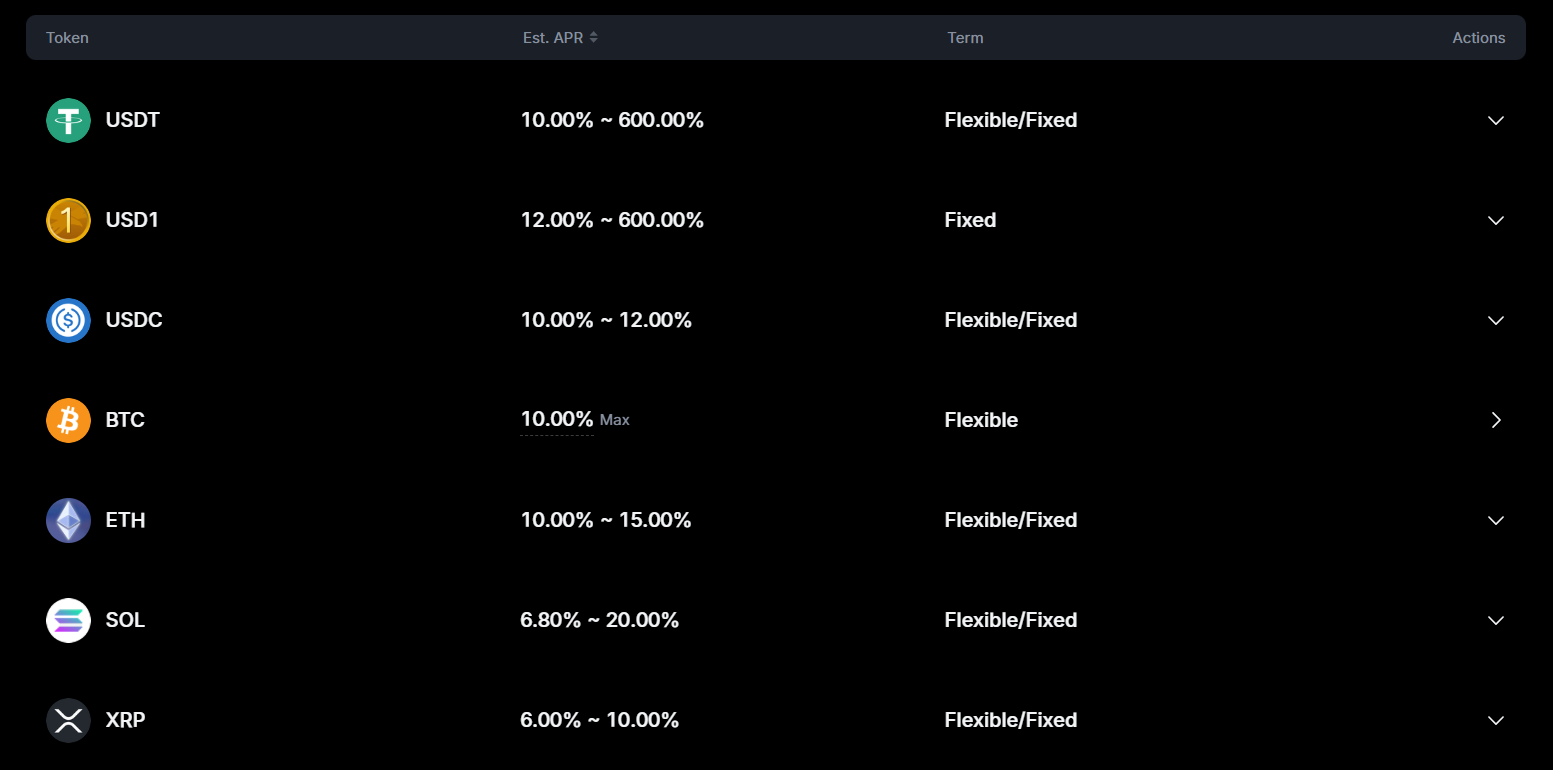Image resolution: width=1553 pixels, height=770 pixels.
Task: Expand the XRP row chevron
Action: (1495, 720)
